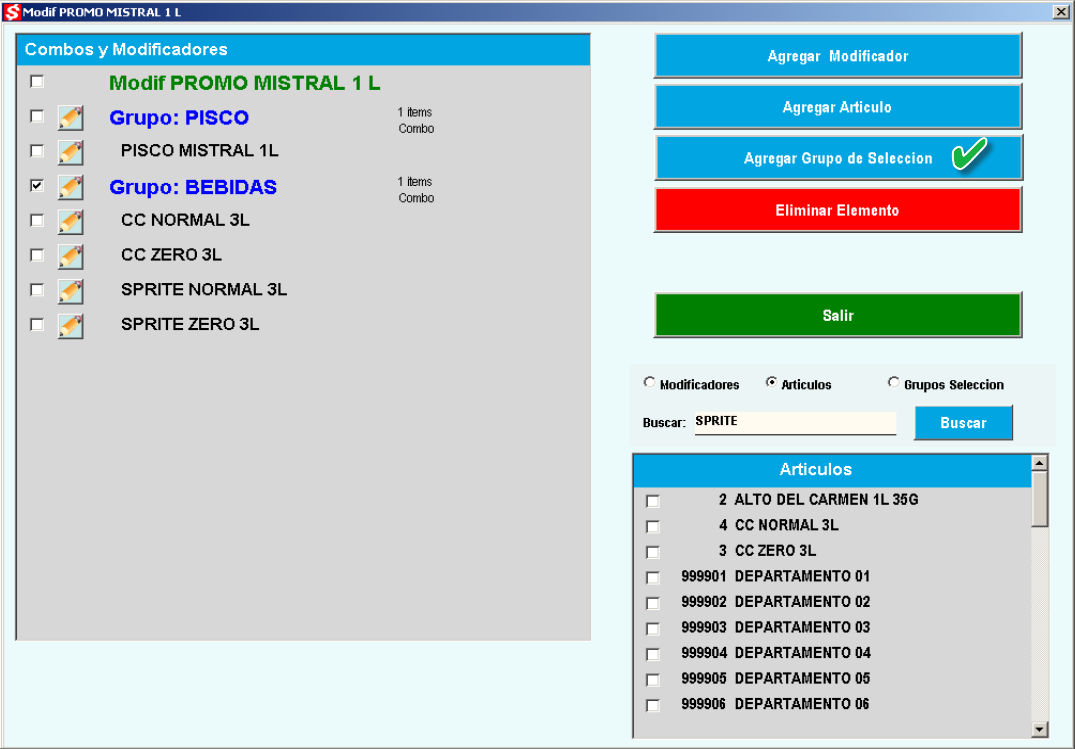Check the CC ZERO 3L checkbox in combos list
Viewport: 1075px width, 749px height.
click(x=37, y=255)
